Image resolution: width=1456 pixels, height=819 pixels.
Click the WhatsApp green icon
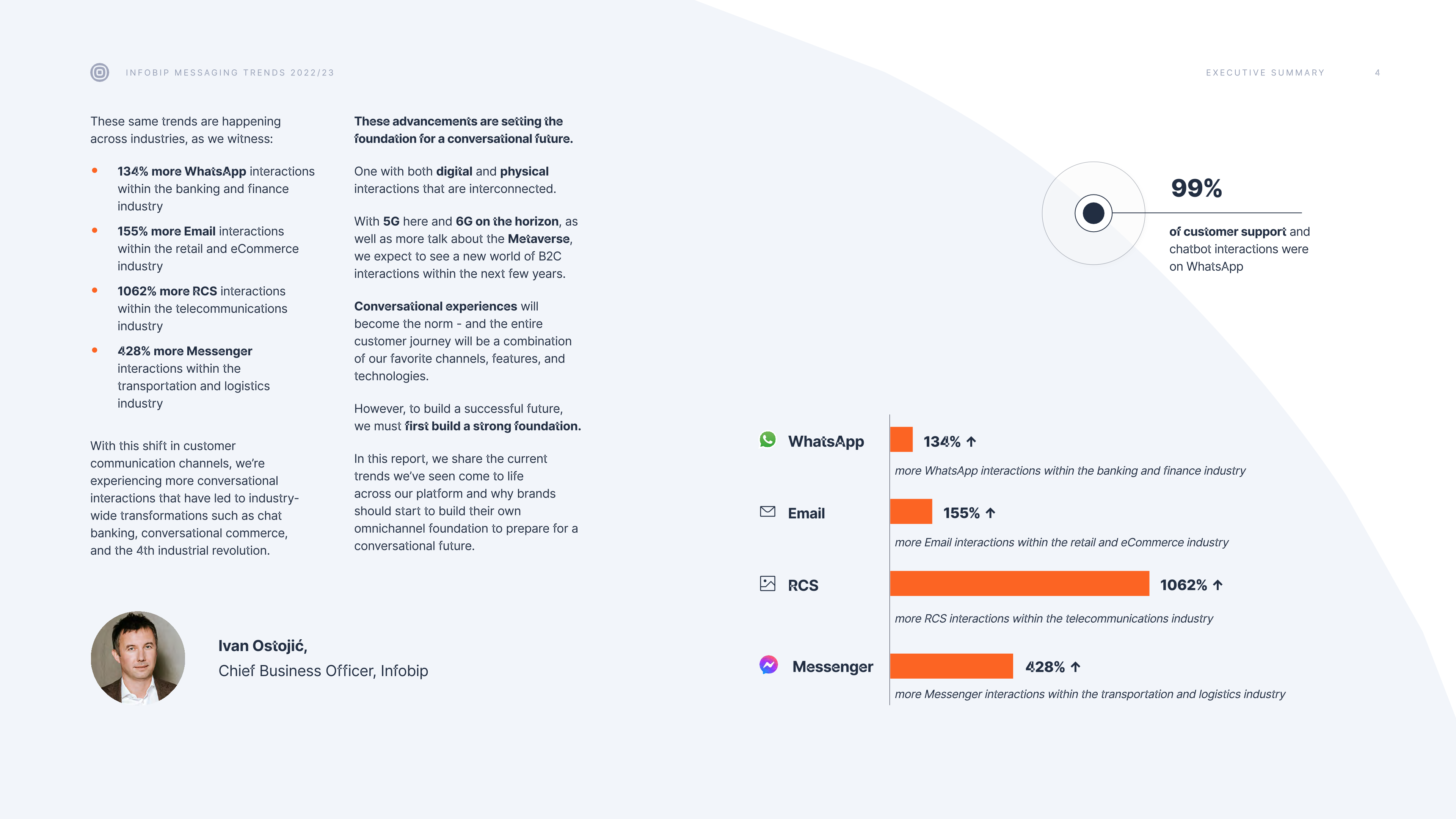[767, 440]
